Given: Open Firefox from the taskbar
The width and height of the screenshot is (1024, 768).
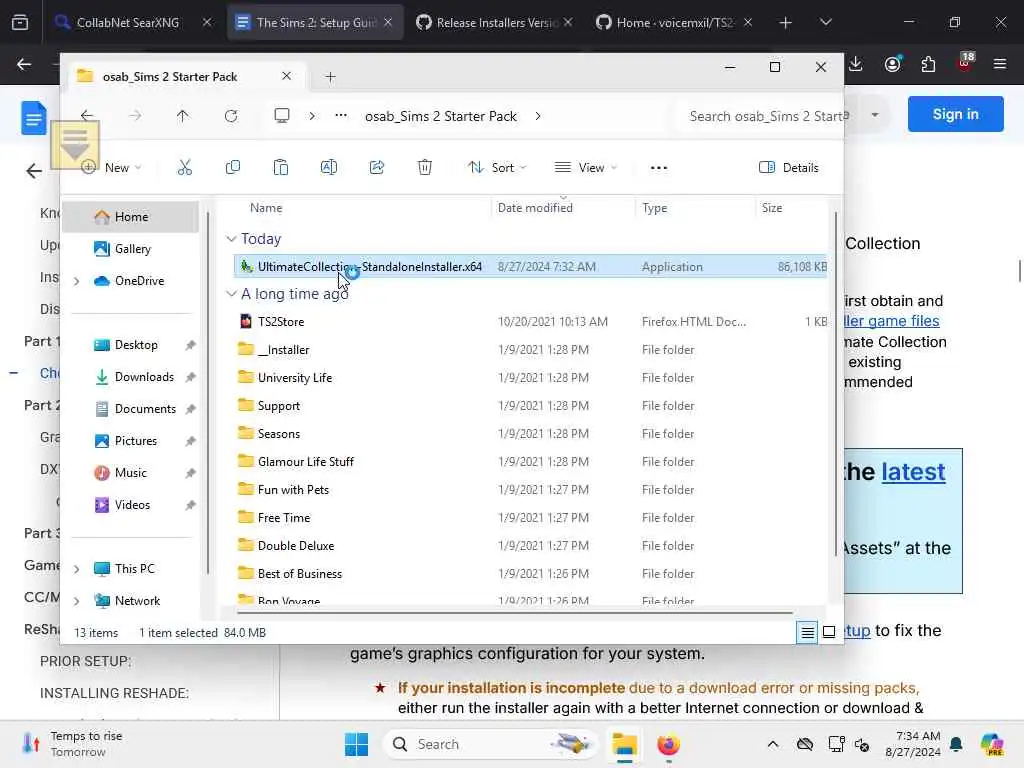Looking at the screenshot, I should click(667, 744).
